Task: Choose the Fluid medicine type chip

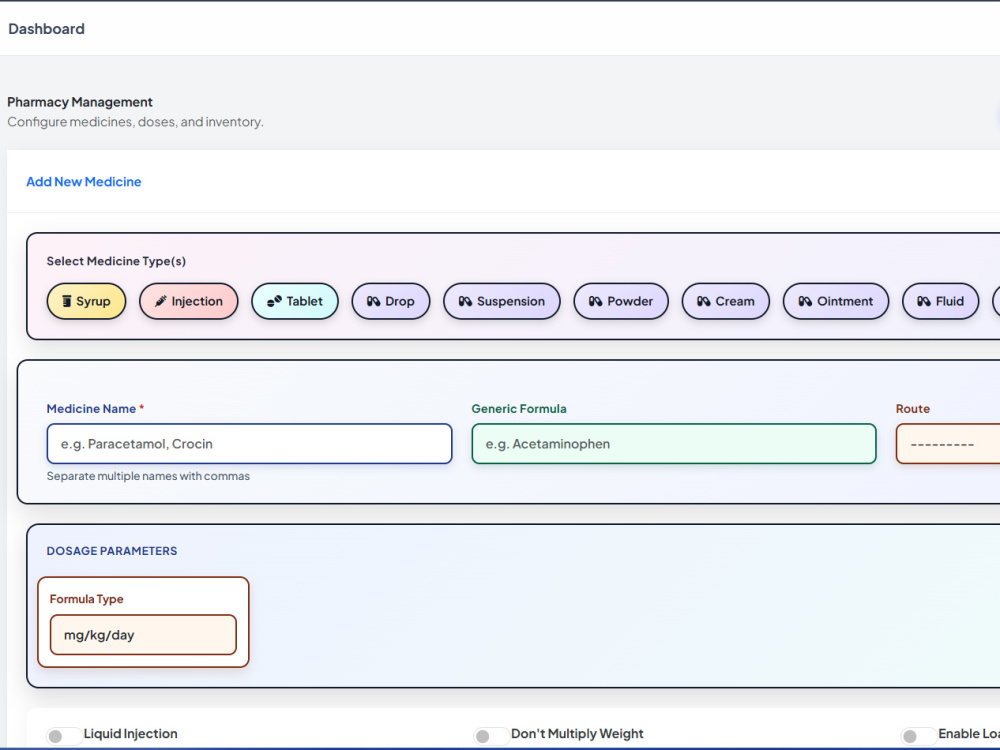Action: click(940, 301)
